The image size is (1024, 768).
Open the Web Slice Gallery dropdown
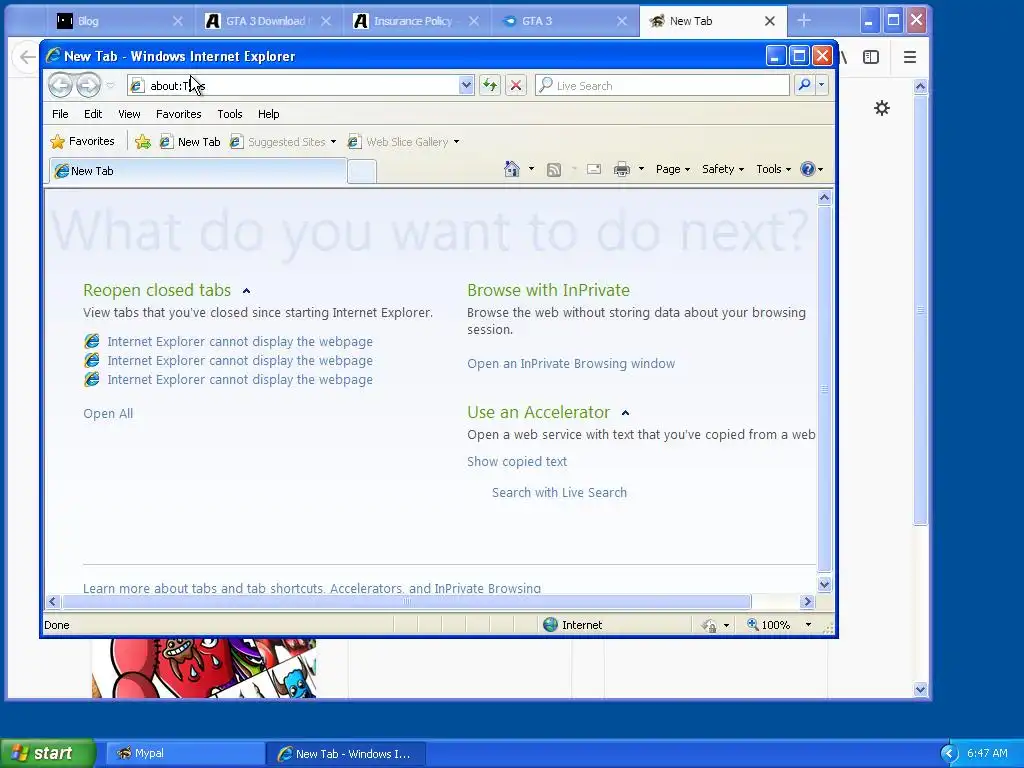[456, 142]
